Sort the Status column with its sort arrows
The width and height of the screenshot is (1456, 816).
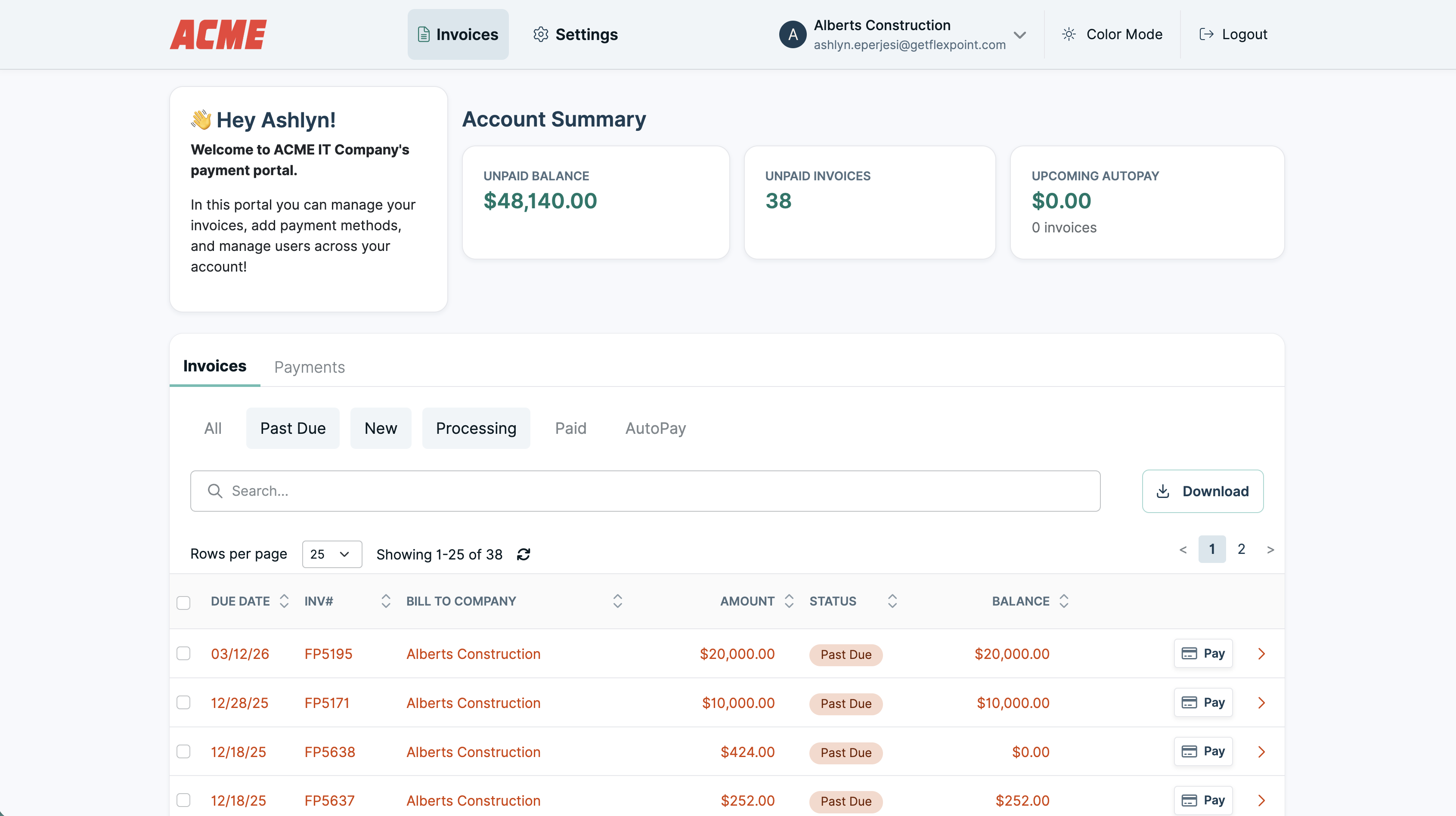click(x=892, y=601)
